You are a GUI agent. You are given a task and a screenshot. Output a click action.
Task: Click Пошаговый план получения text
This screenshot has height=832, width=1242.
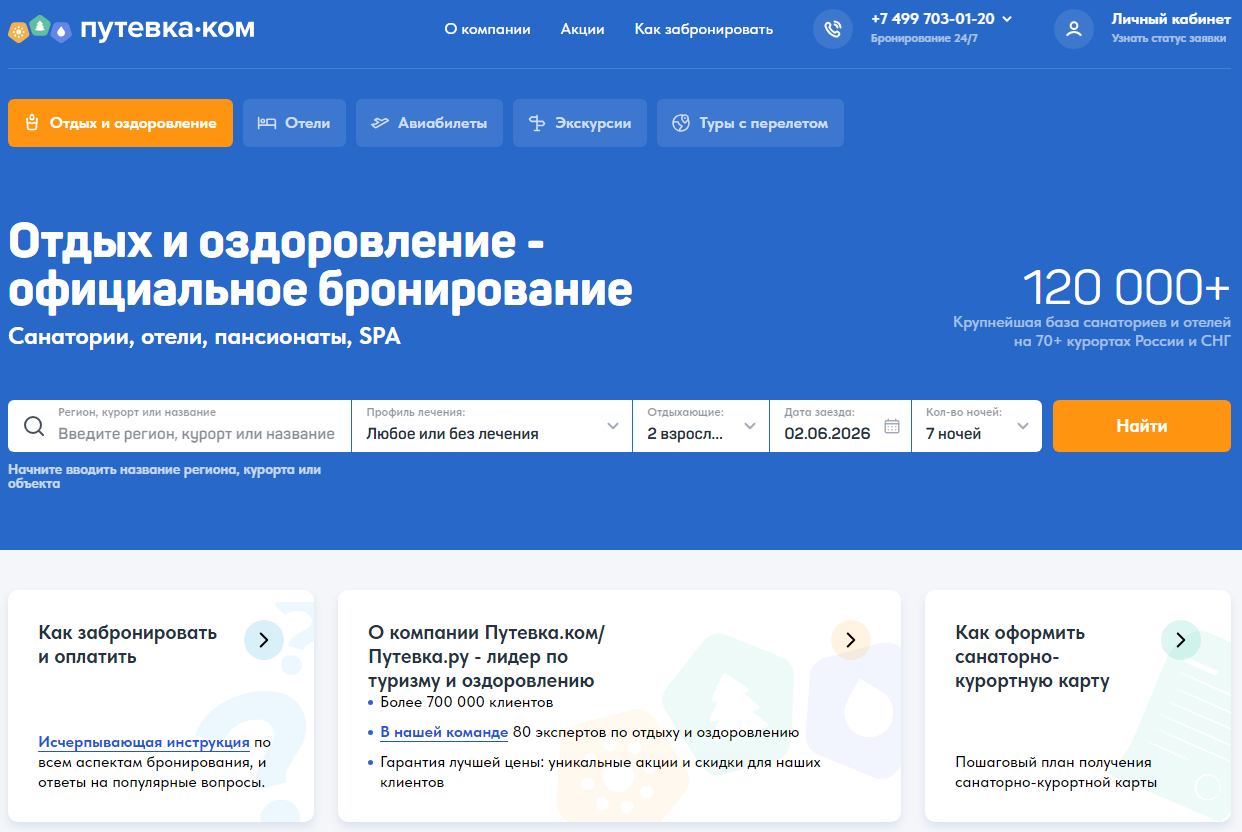coord(1056,772)
